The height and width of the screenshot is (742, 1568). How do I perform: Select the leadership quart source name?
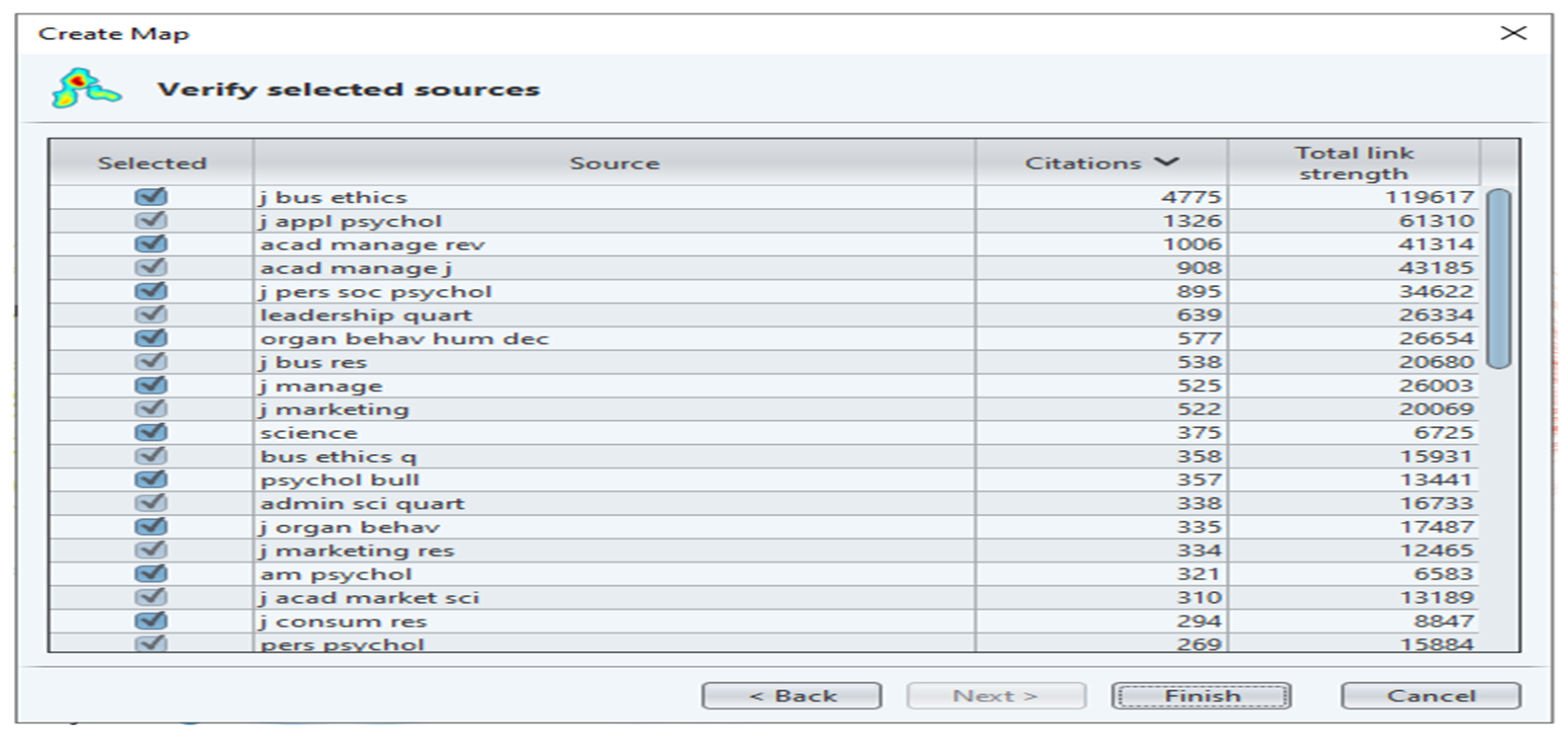(366, 315)
